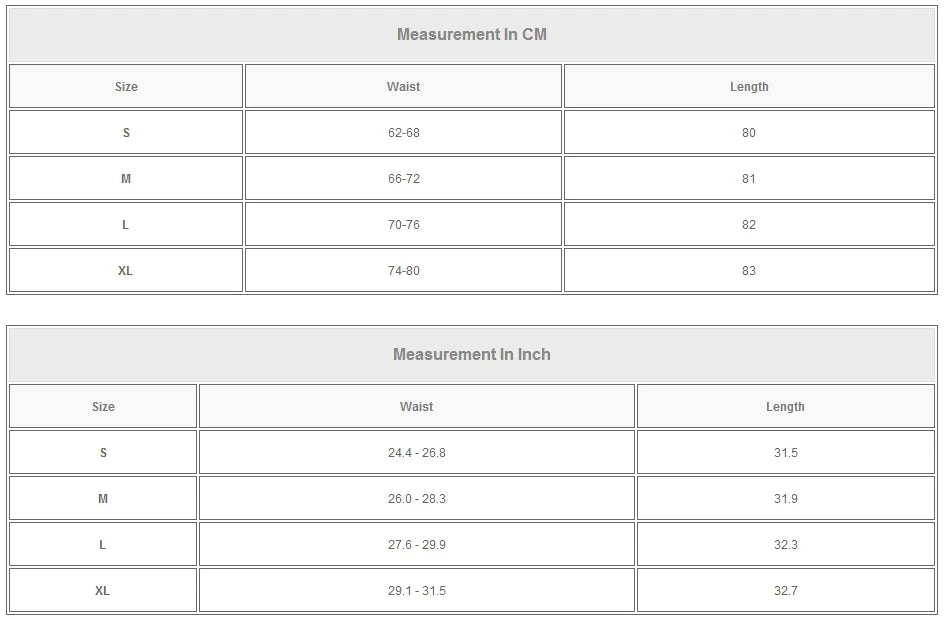Click the 74-80 waist value
This screenshot has height=619, width=944.
403,271
